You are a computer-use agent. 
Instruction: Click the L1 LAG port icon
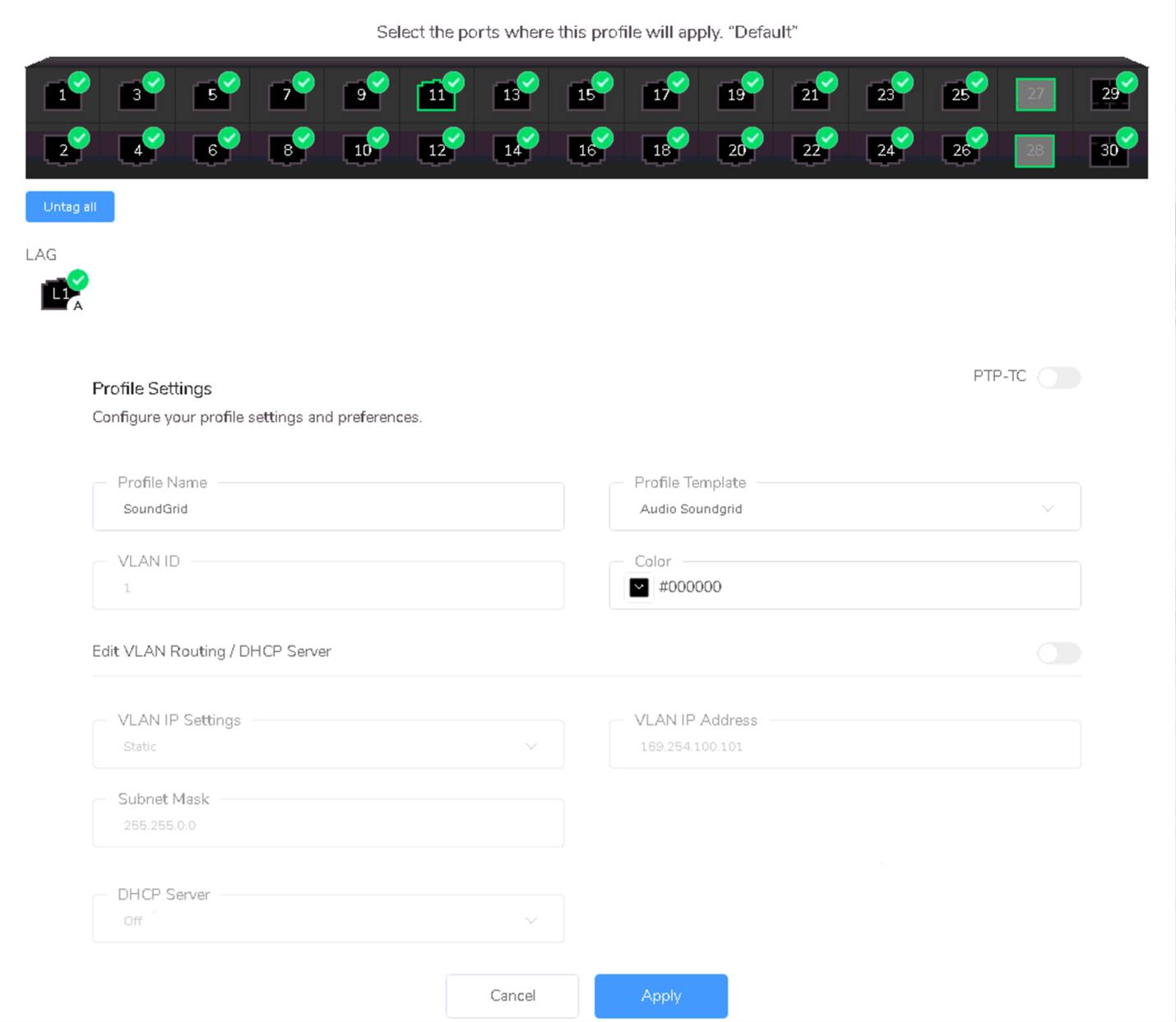tap(59, 294)
